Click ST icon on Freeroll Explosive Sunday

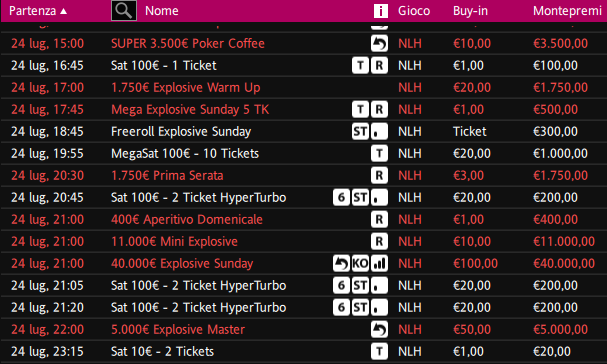click(x=360, y=132)
